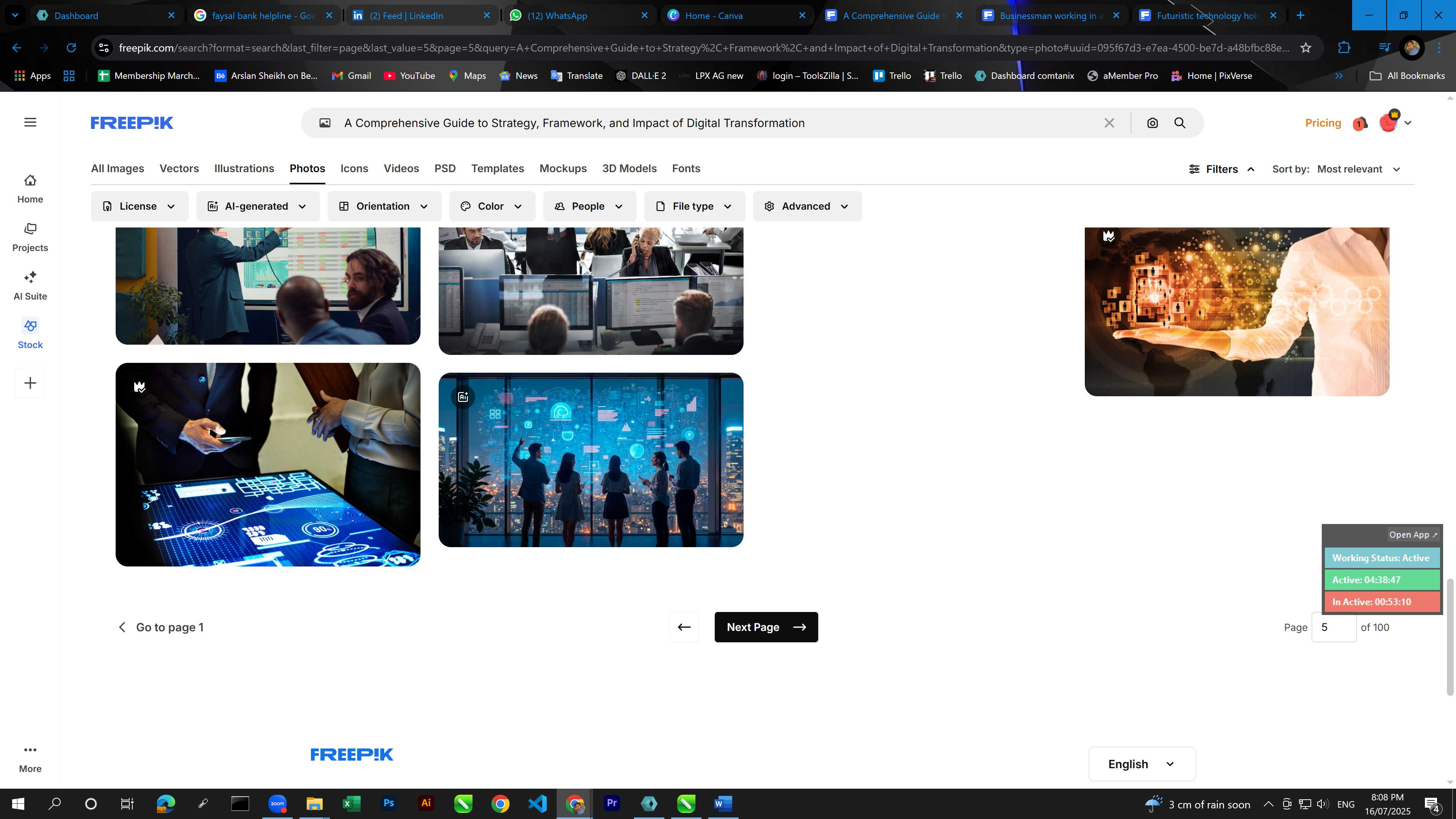Open the glowing hand hologram photo

[1237, 311]
